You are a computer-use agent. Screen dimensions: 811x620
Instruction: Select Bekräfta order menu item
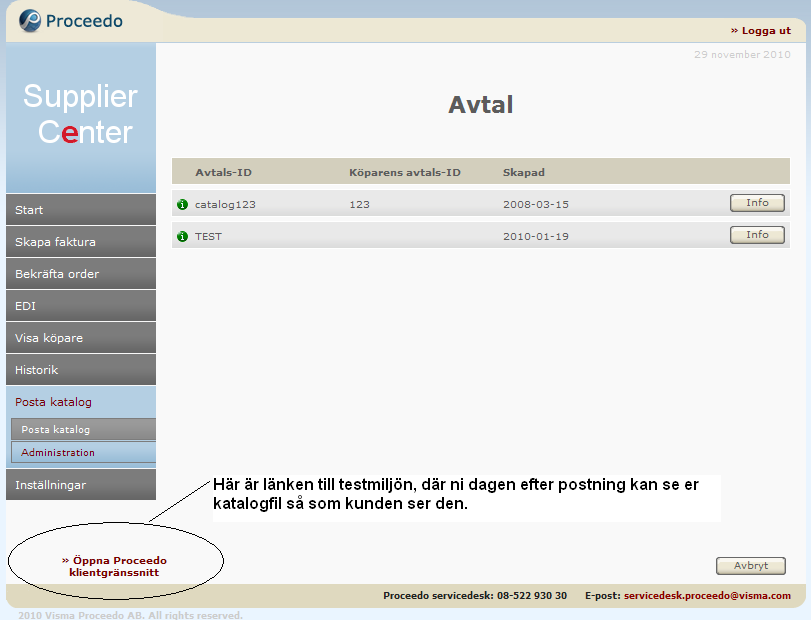point(81,274)
